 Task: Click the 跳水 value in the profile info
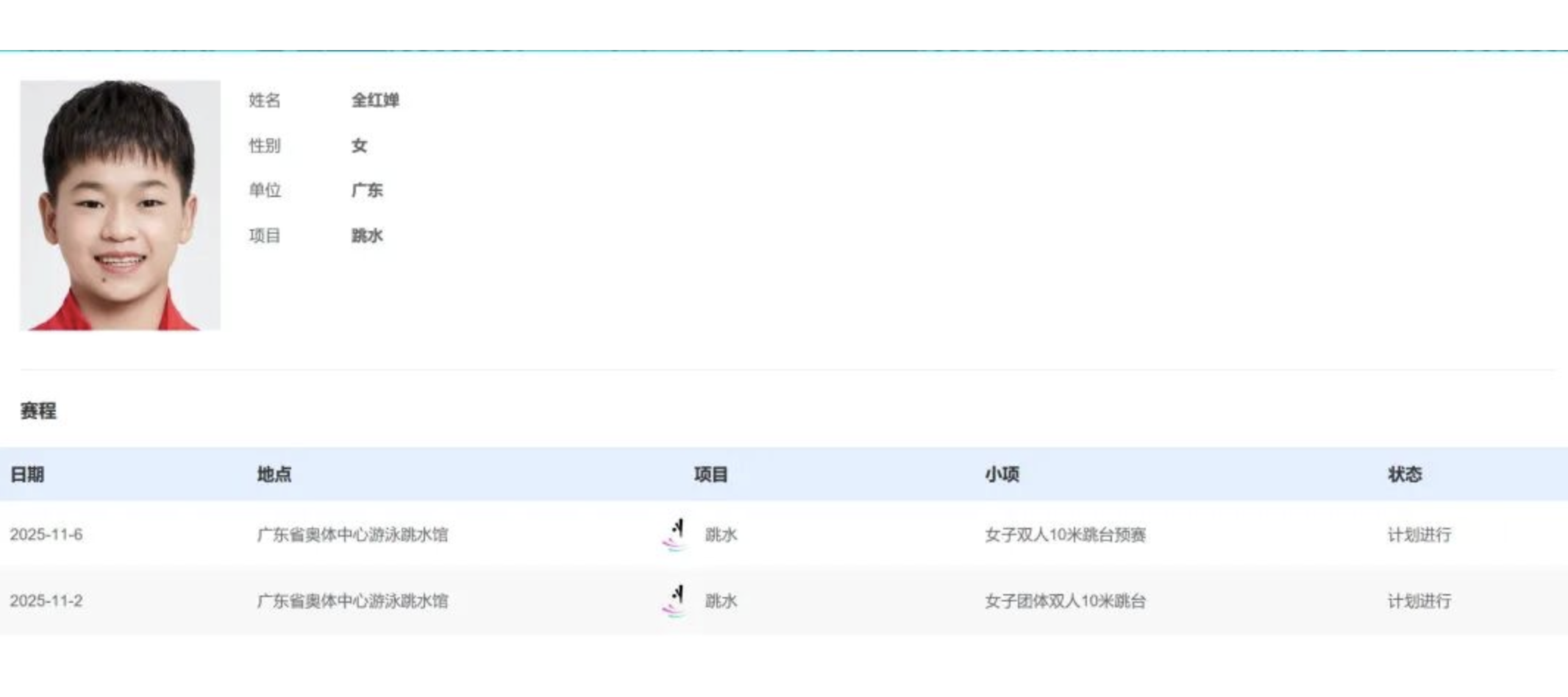pos(367,236)
